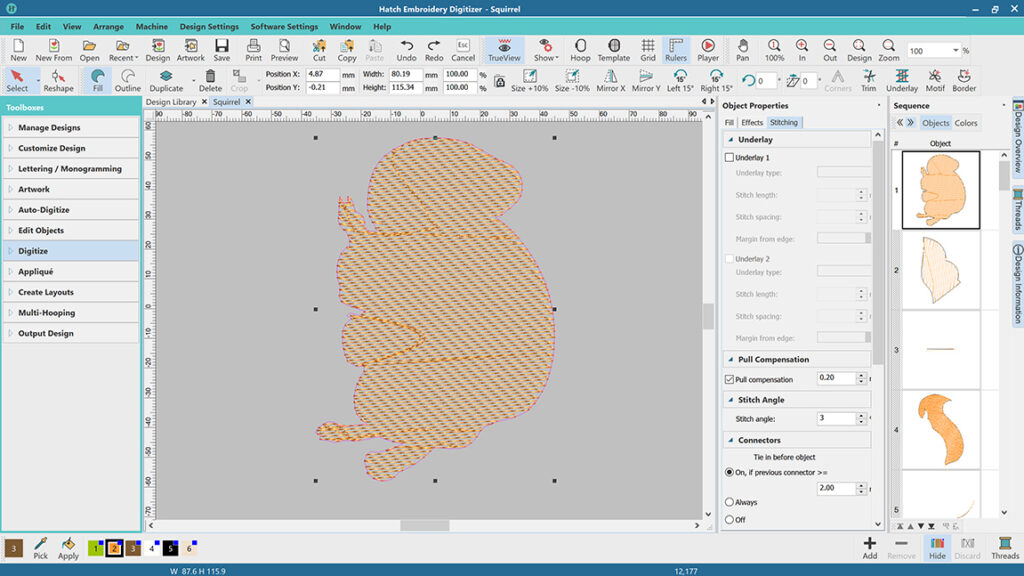The image size is (1024, 576).
Task: Uncheck the Pull compensation checkbox
Action: point(729,380)
